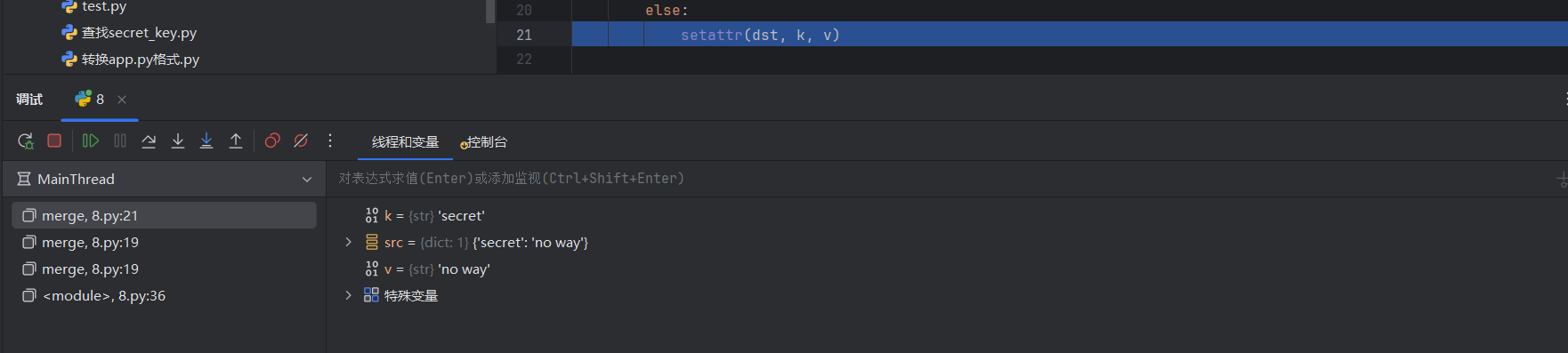Step out of current function
Image resolution: width=1568 pixels, height=353 pixels.
[x=236, y=140]
